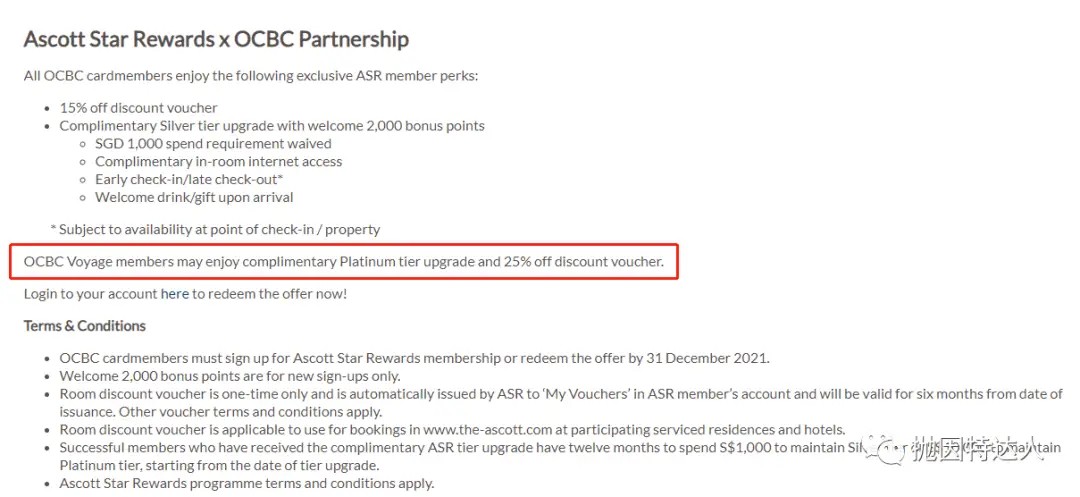1080x497 pixels.
Task: Click the red-boxed OCBC Voyage members sentence
Action: point(344,262)
